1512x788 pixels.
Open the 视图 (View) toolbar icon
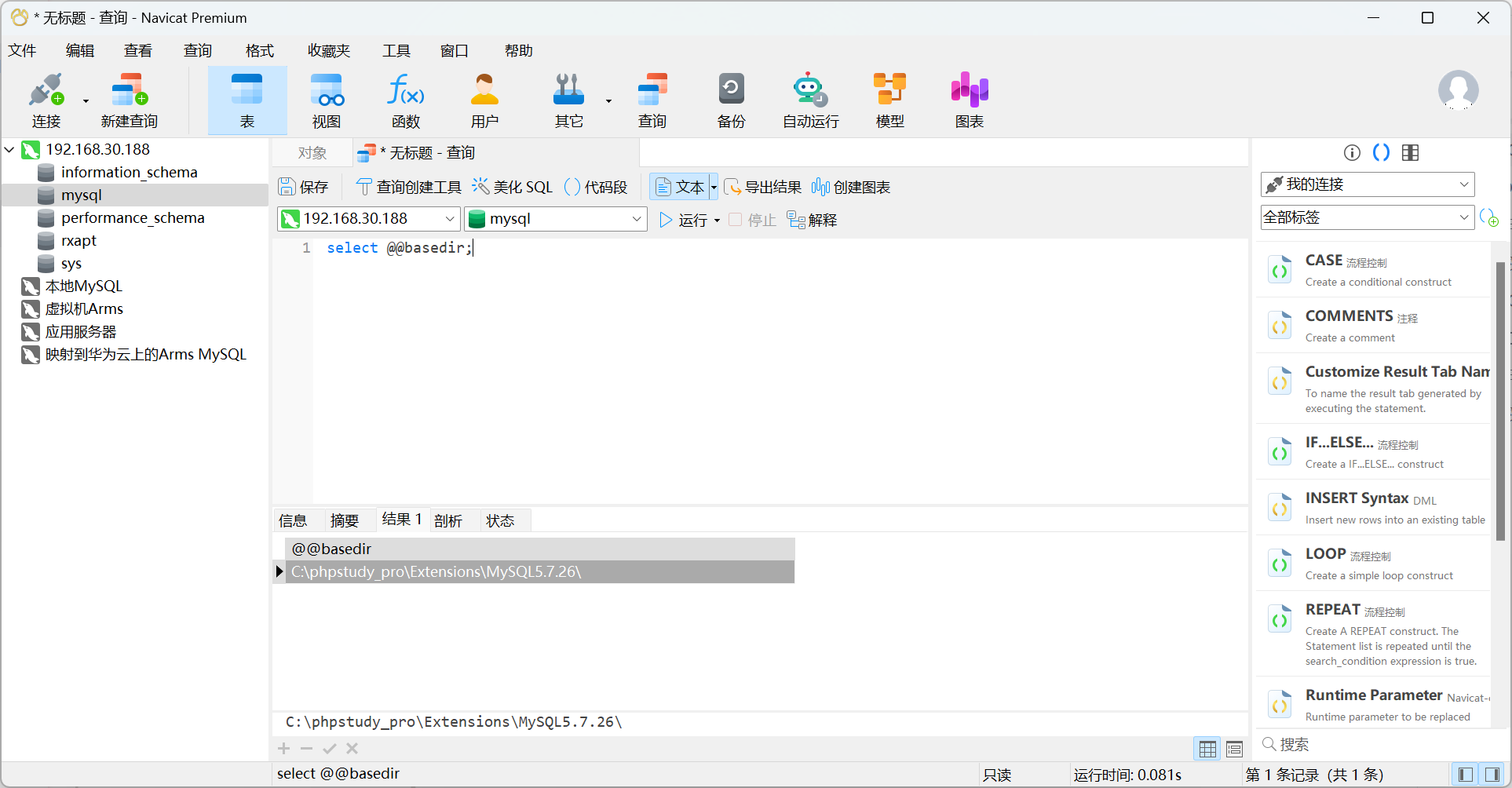pos(327,100)
